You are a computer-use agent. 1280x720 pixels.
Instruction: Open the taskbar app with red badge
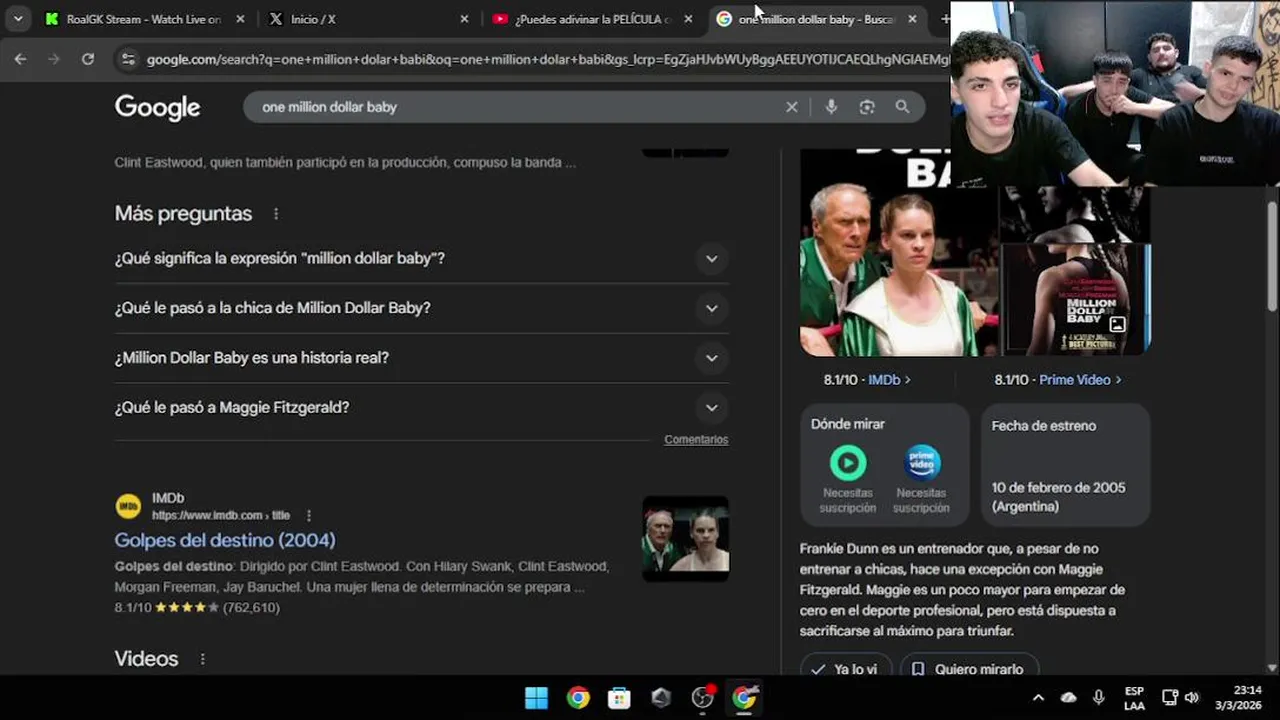(703, 698)
